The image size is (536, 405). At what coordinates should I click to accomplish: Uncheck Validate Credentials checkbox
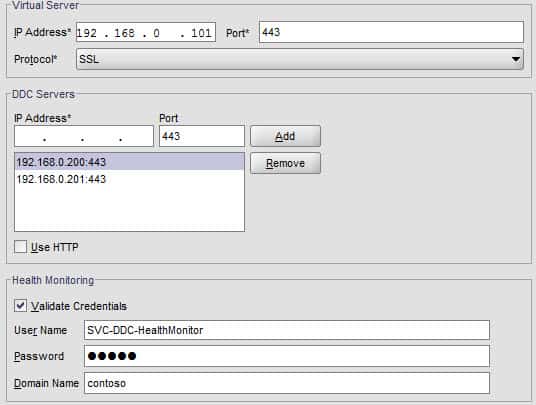pos(21,306)
